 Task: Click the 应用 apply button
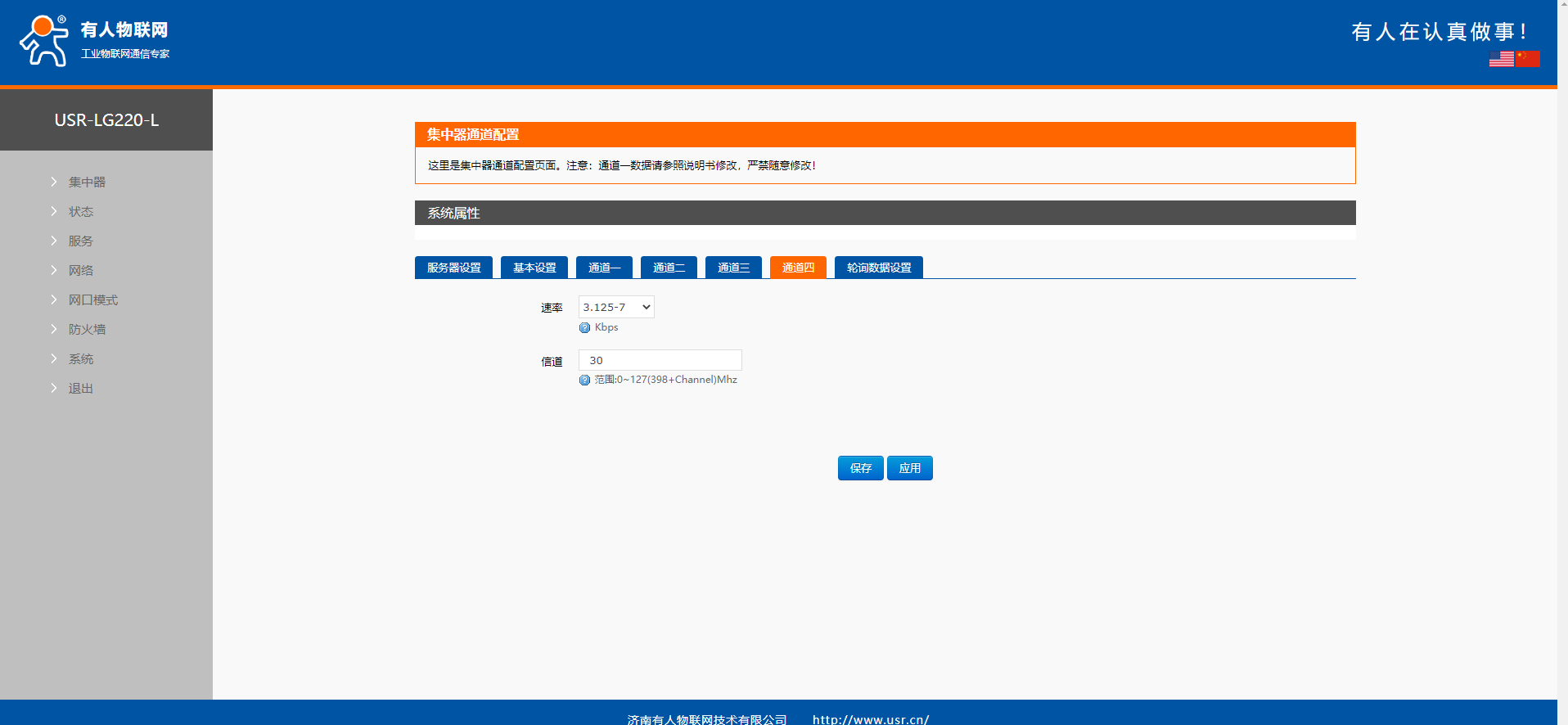(x=909, y=468)
